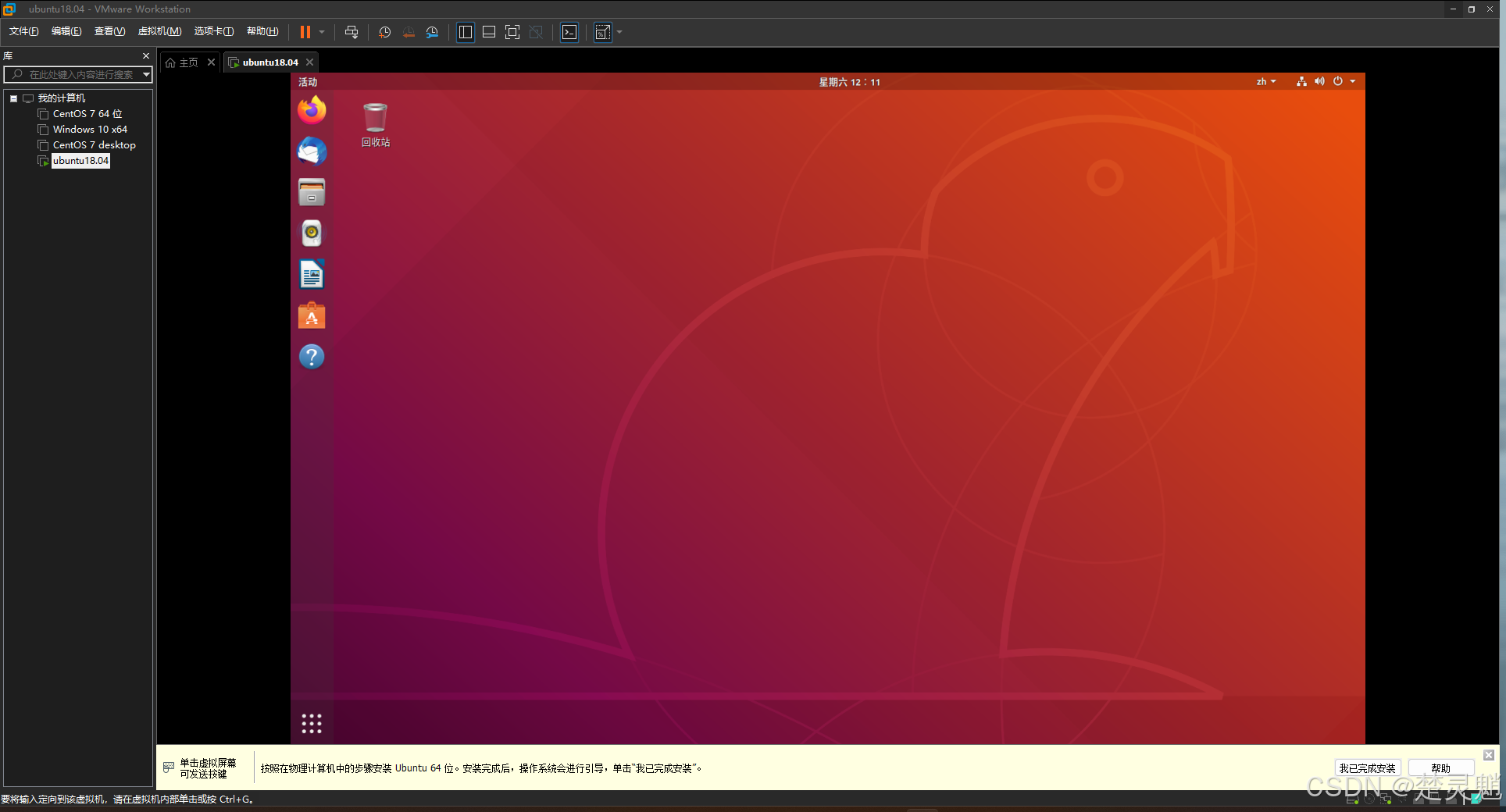Open LibreOffice Writer from the dock
Image resolution: width=1506 pixels, height=812 pixels.
[312, 274]
